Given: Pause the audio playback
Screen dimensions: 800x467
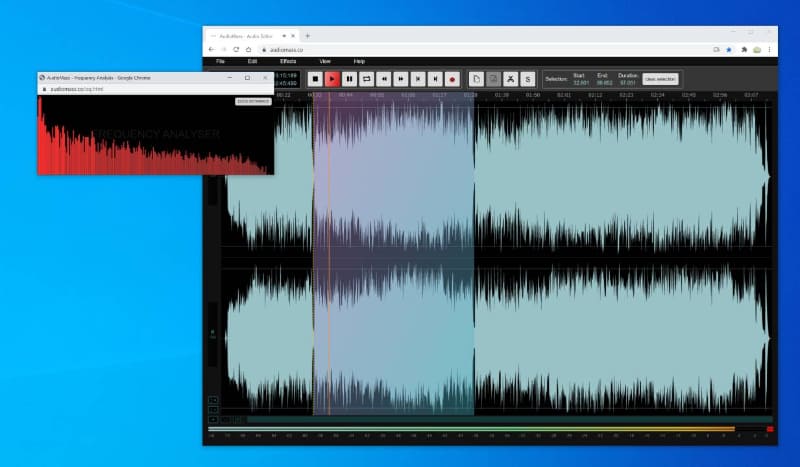Looking at the screenshot, I should 349,79.
